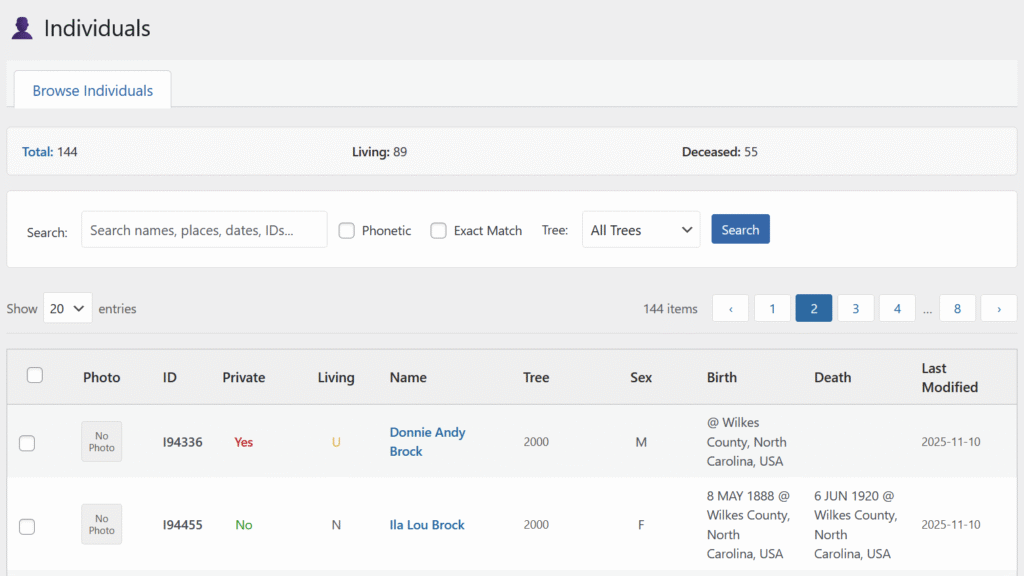The height and width of the screenshot is (576, 1024).
Task: Toggle the select-all checkbox in table header
Action: coord(35,376)
